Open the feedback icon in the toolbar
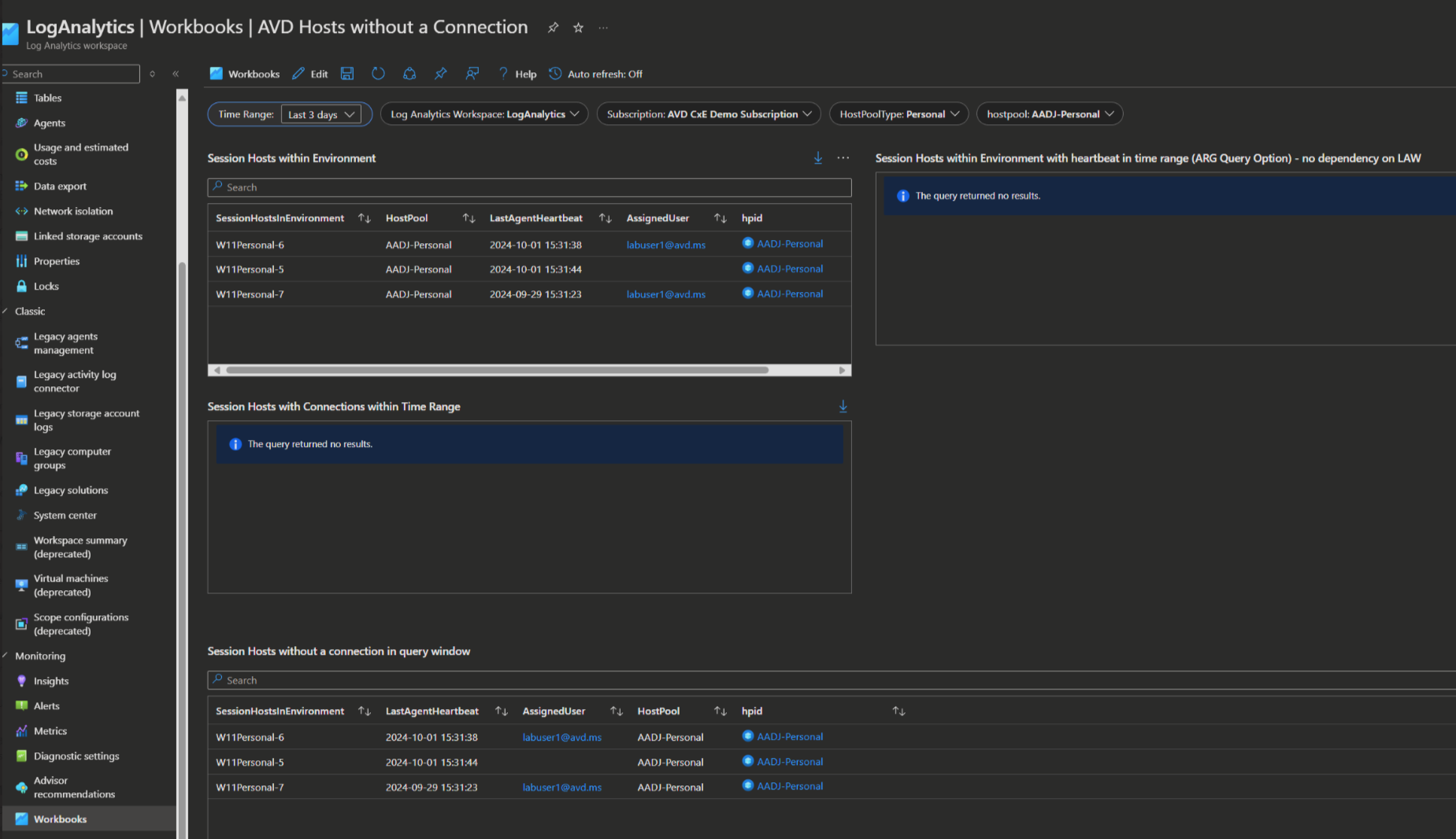This screenshot has width=1456, height=839. 472,74
